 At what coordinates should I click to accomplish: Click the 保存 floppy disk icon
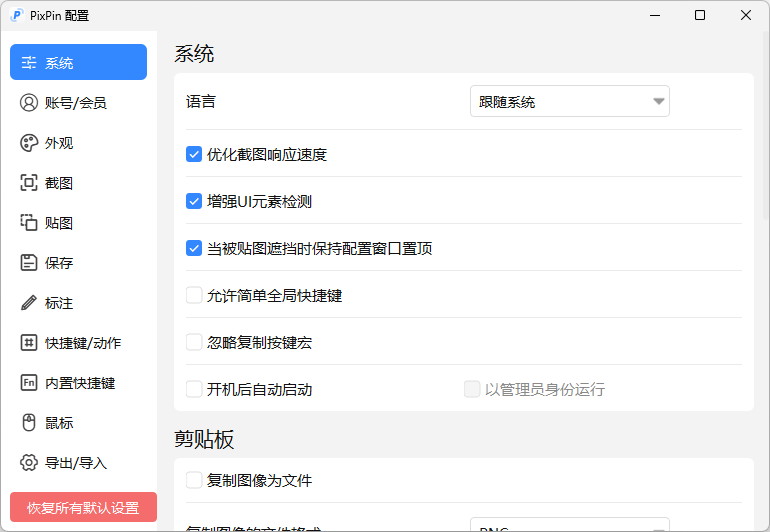click(29, 263)
